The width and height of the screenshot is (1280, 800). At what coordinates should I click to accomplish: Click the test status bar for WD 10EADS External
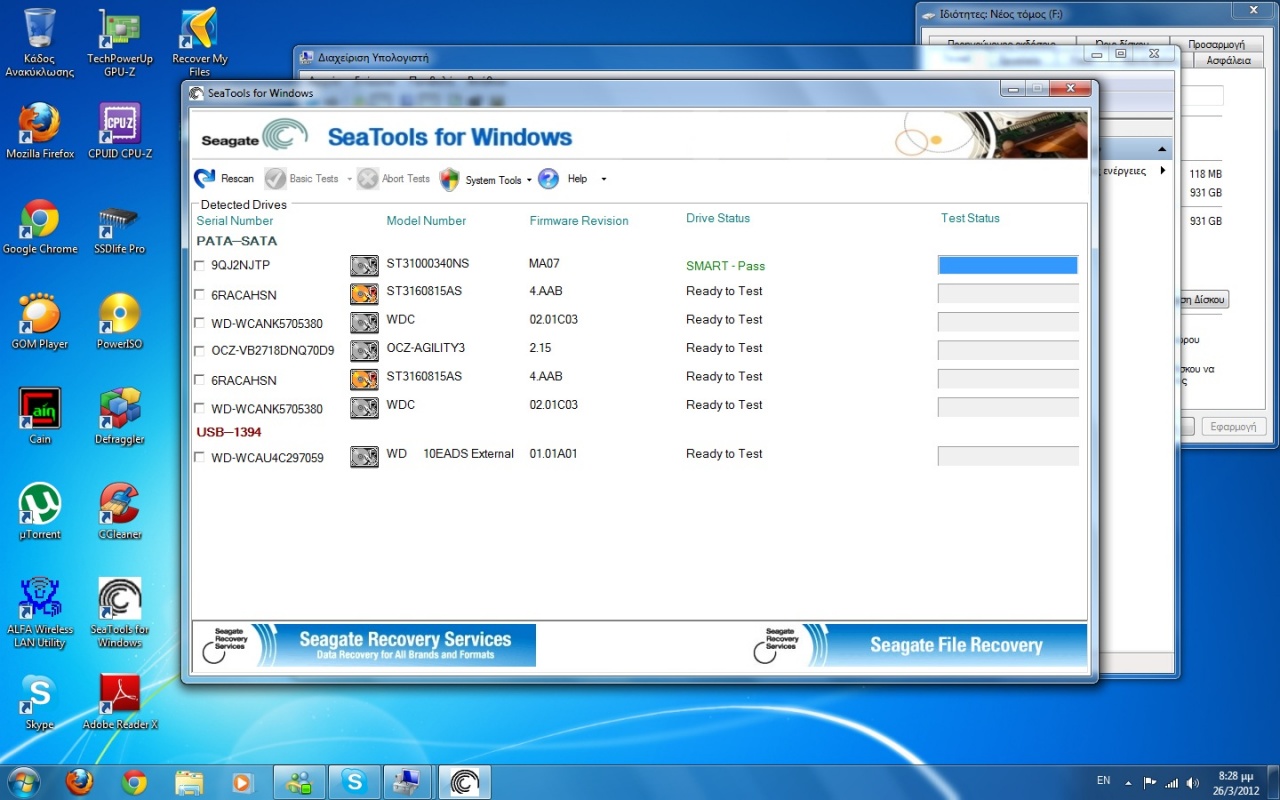1008,456
